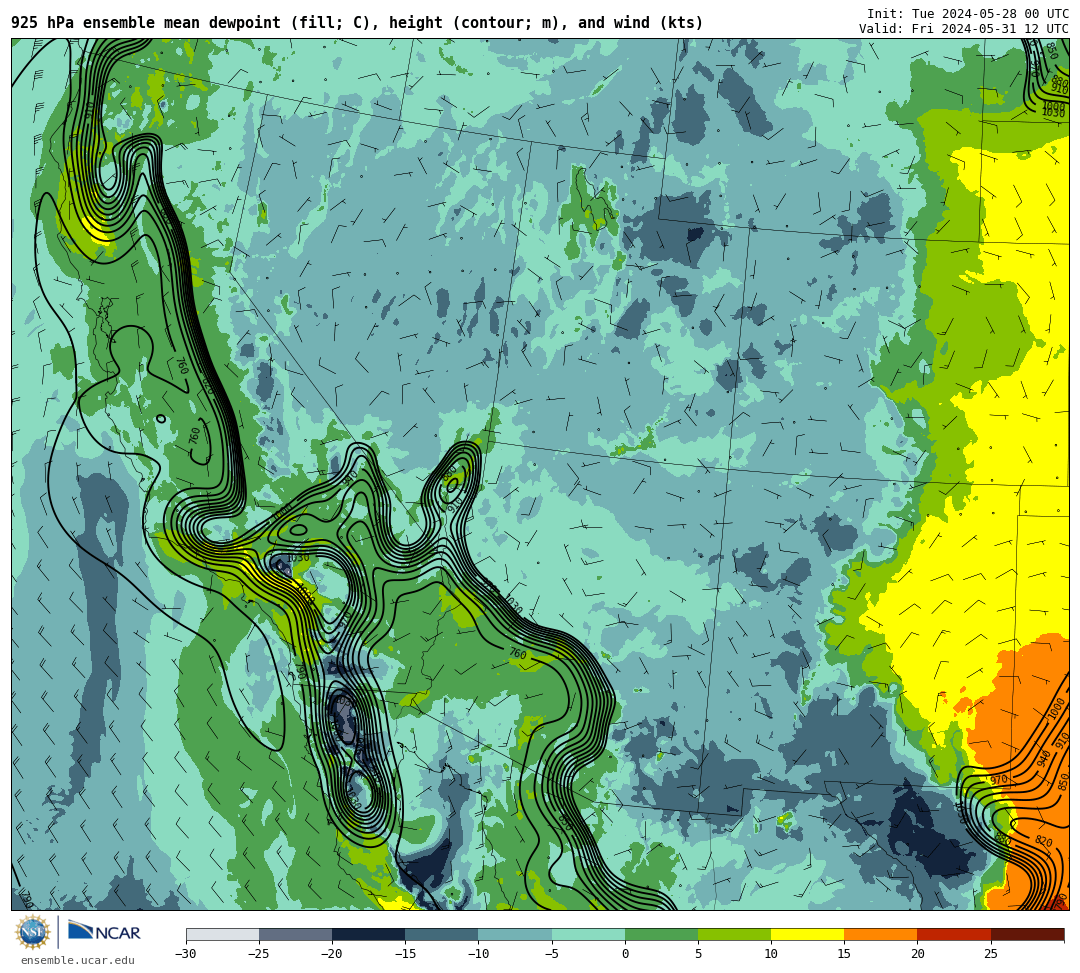The image size is (1080, 973).
Task: Click the colorbar tick label 0
Action: pos(625,954)
